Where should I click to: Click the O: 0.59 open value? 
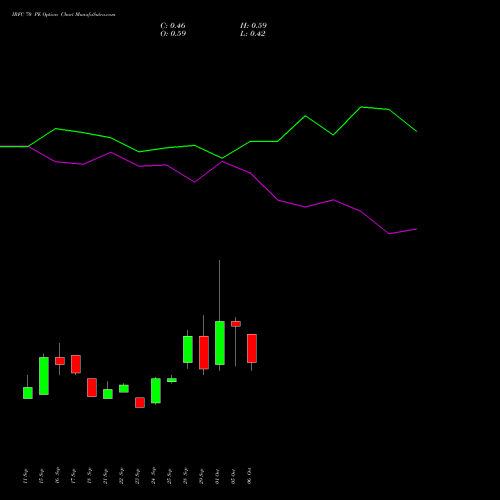point(173,34)
